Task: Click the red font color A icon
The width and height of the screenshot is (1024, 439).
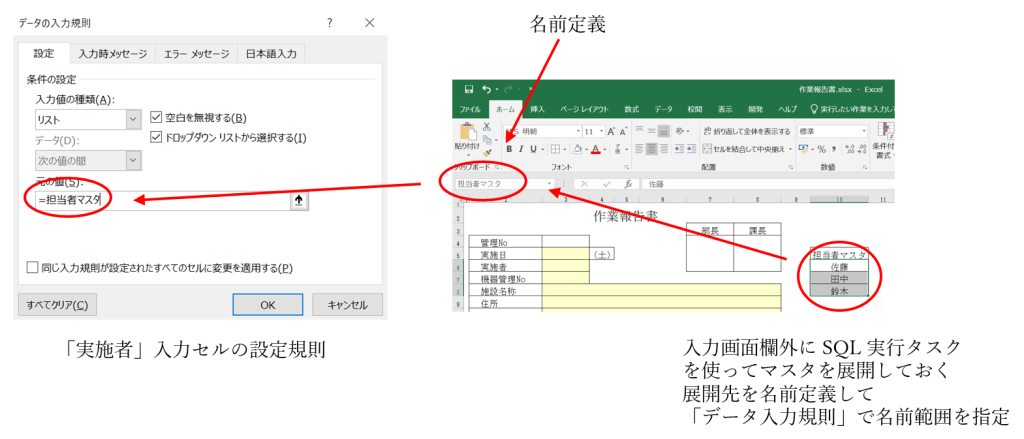Action: click(596, 149)
